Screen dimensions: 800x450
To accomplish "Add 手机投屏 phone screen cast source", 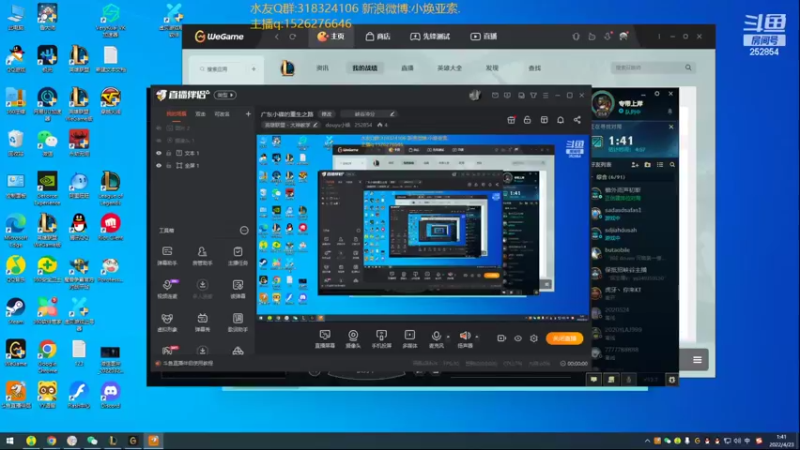I will (381, 339).
